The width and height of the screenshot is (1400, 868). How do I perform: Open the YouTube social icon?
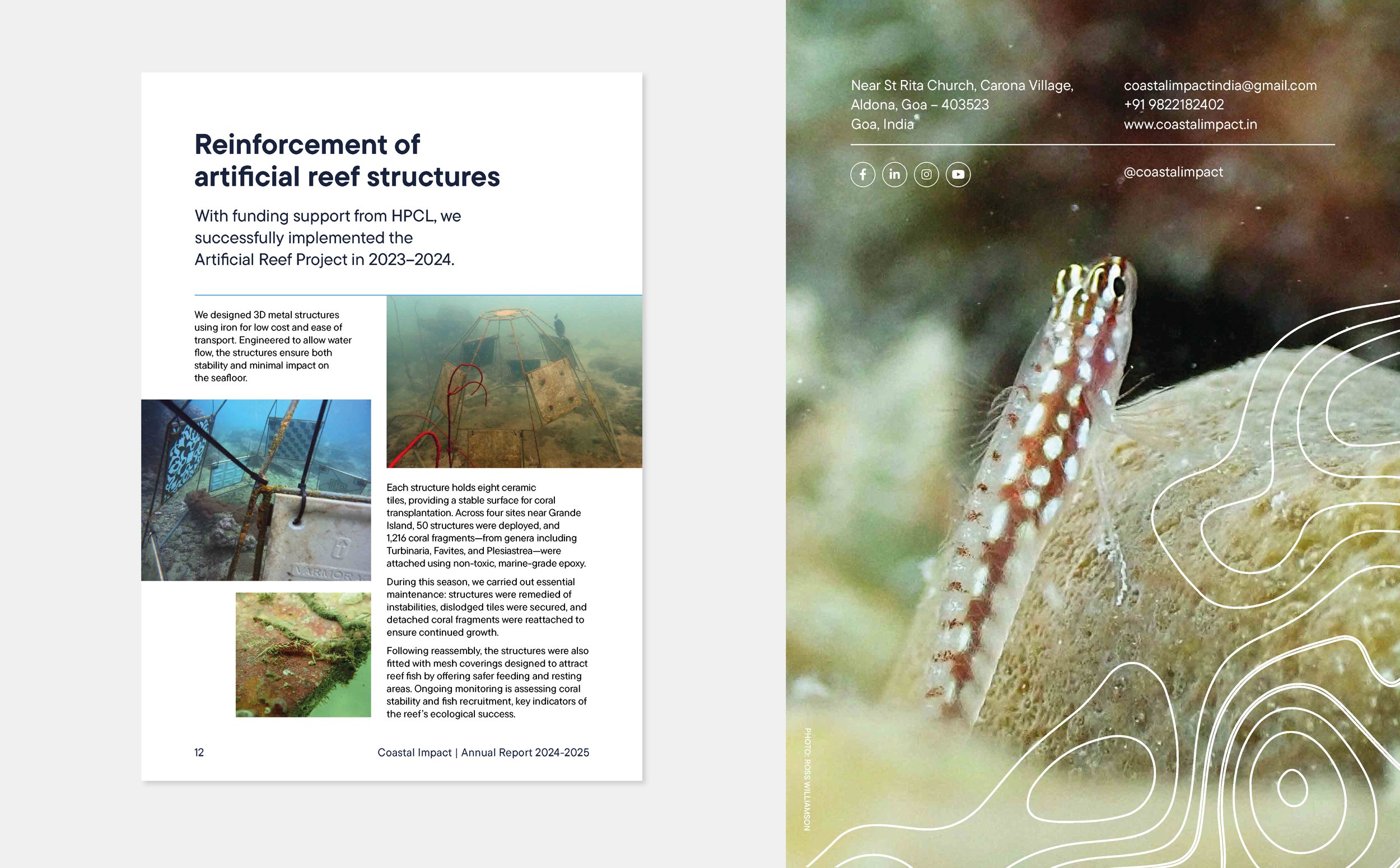point(958,175)
